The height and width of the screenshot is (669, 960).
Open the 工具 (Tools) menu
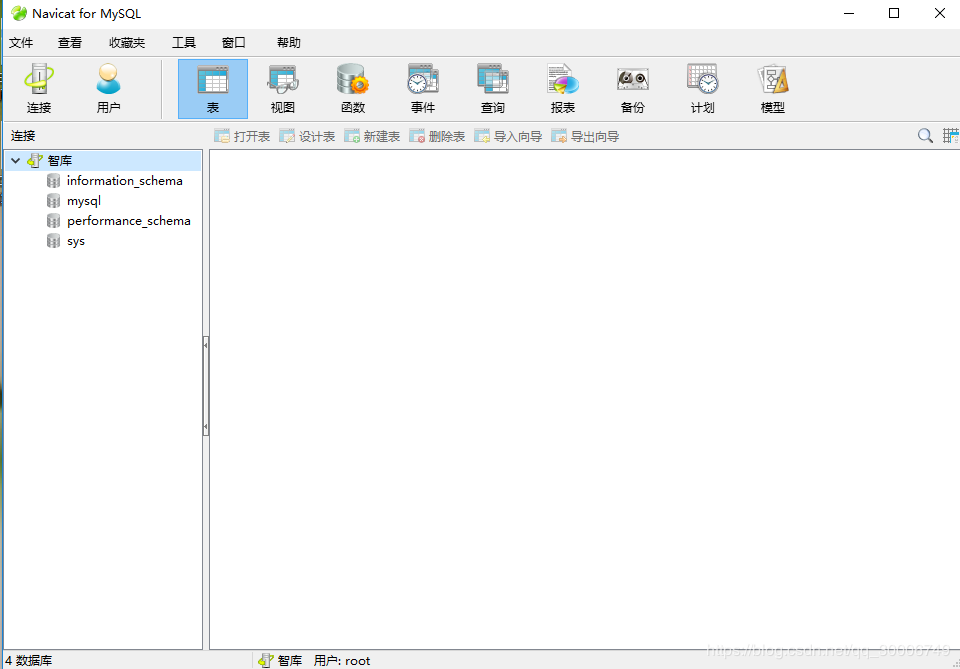(184, 43)
